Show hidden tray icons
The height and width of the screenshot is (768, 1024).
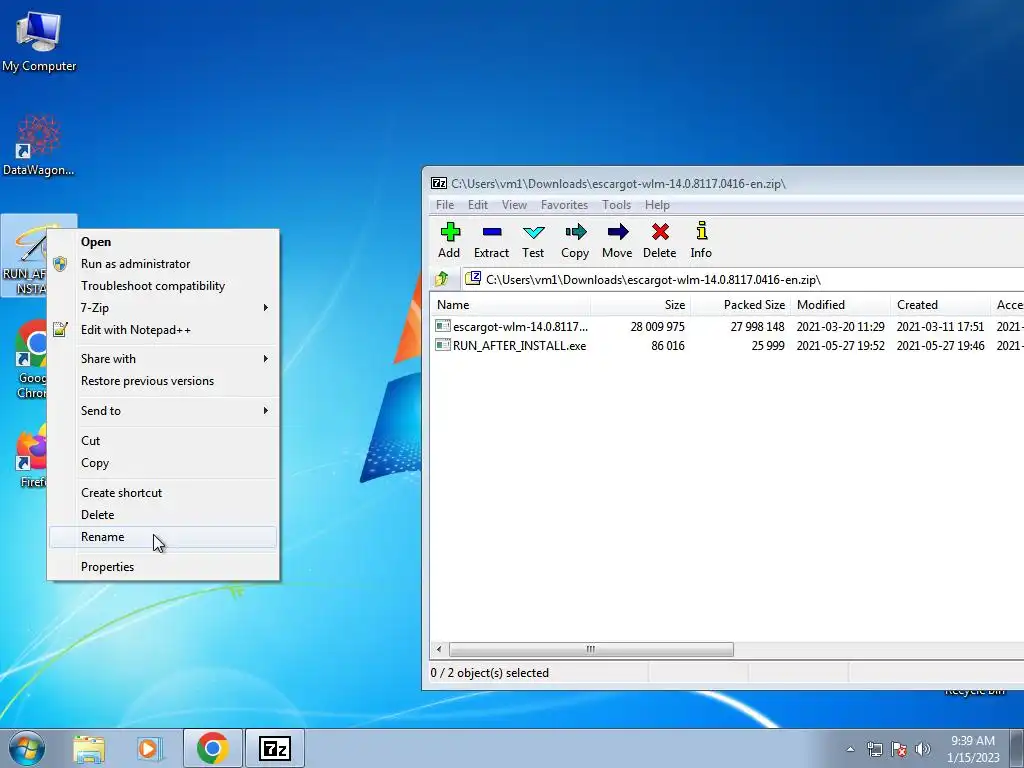pyautogui.click(x=850, y=749)
